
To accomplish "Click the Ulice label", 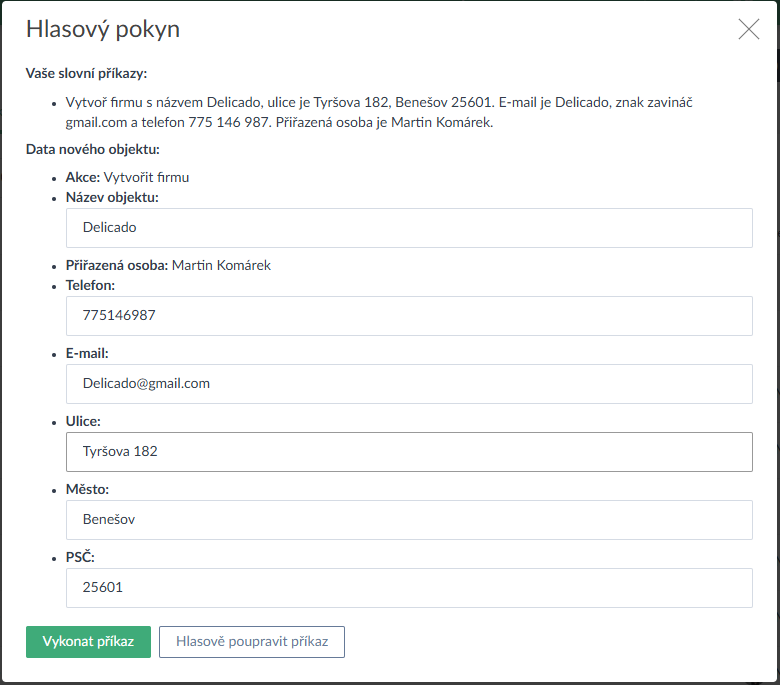I will tap(83, 421).
